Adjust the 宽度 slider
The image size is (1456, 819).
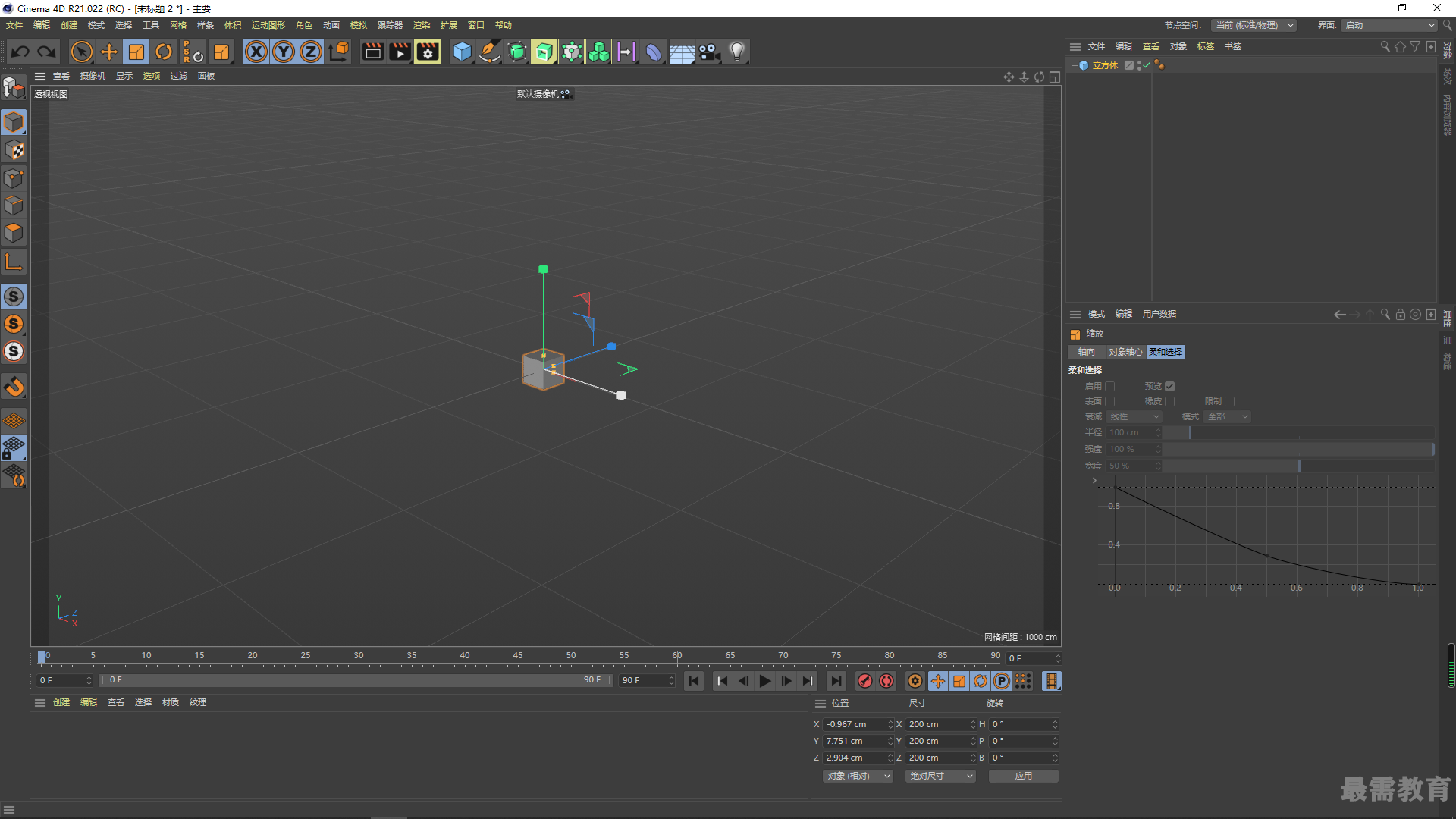[1298, 466]
